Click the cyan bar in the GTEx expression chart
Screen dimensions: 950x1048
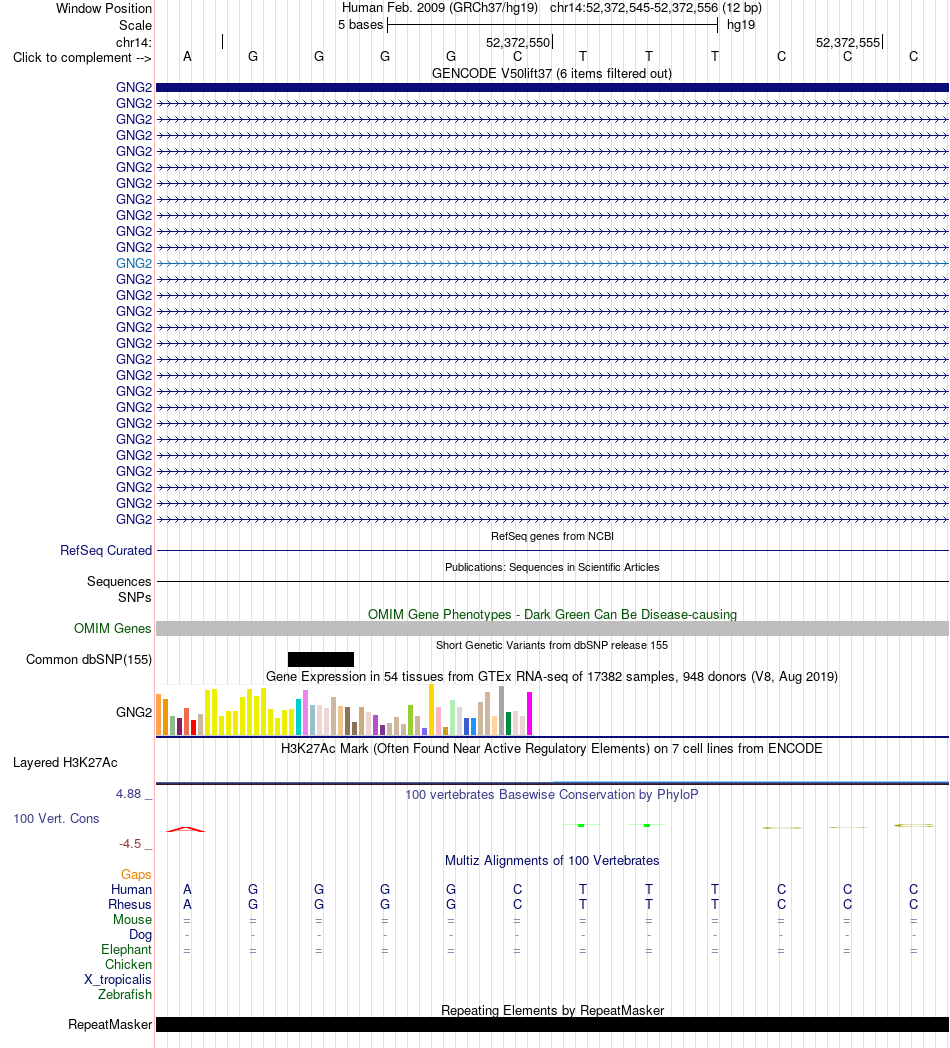[x=298, y=717]
